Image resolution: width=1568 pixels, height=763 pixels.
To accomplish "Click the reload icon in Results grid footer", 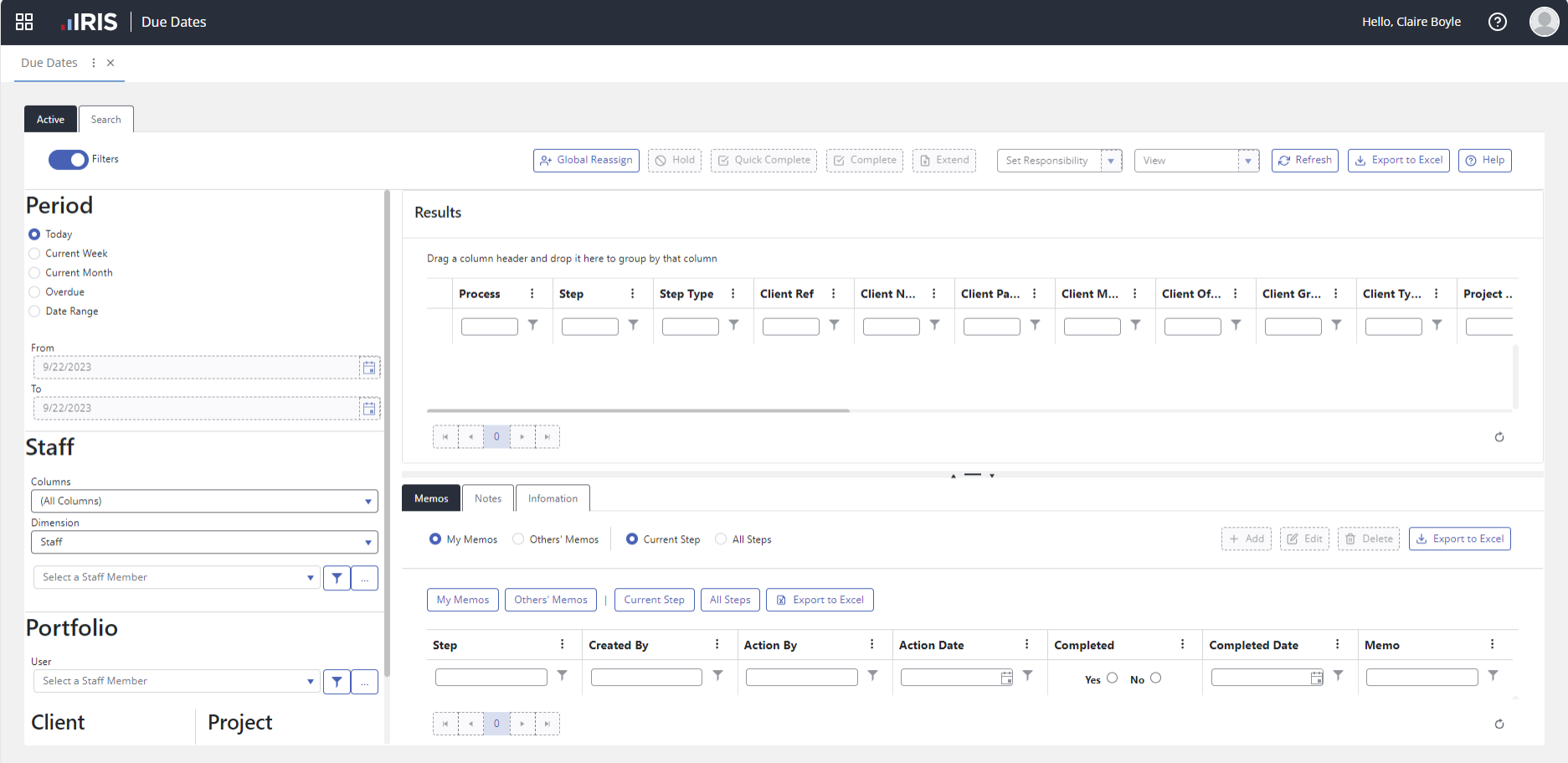I will pos(1499,437).
